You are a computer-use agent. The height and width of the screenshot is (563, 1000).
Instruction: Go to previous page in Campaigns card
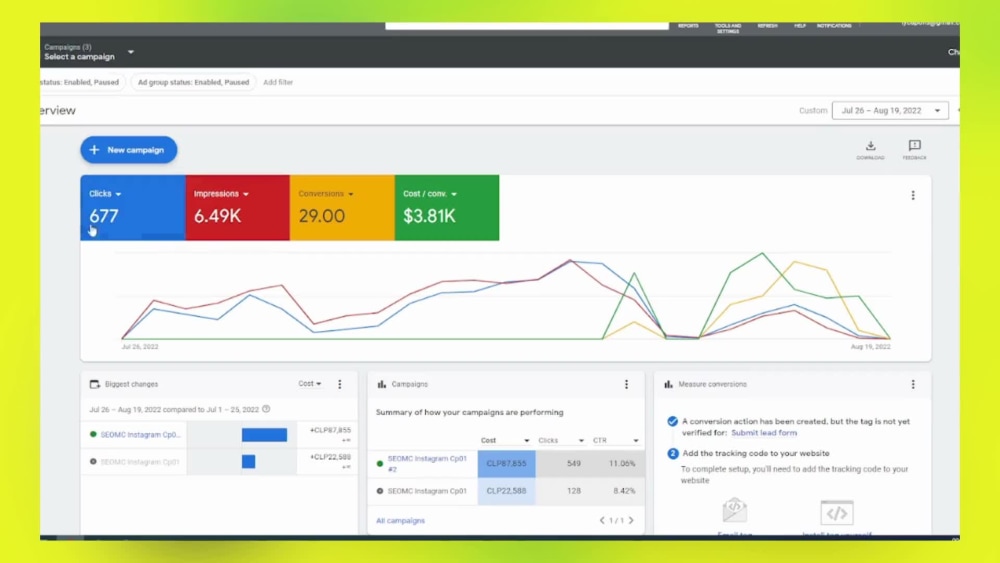(x=601, y=520)
